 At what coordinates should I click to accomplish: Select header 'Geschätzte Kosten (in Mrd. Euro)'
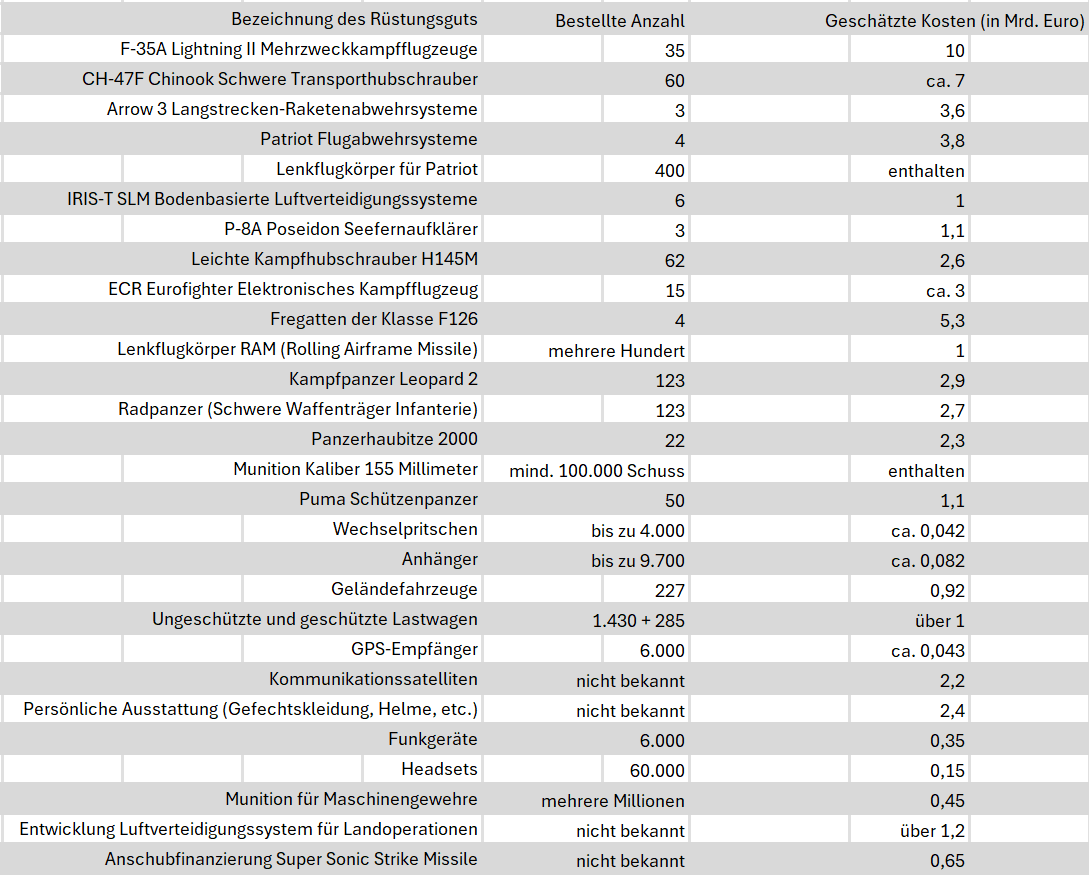[954, 21]
